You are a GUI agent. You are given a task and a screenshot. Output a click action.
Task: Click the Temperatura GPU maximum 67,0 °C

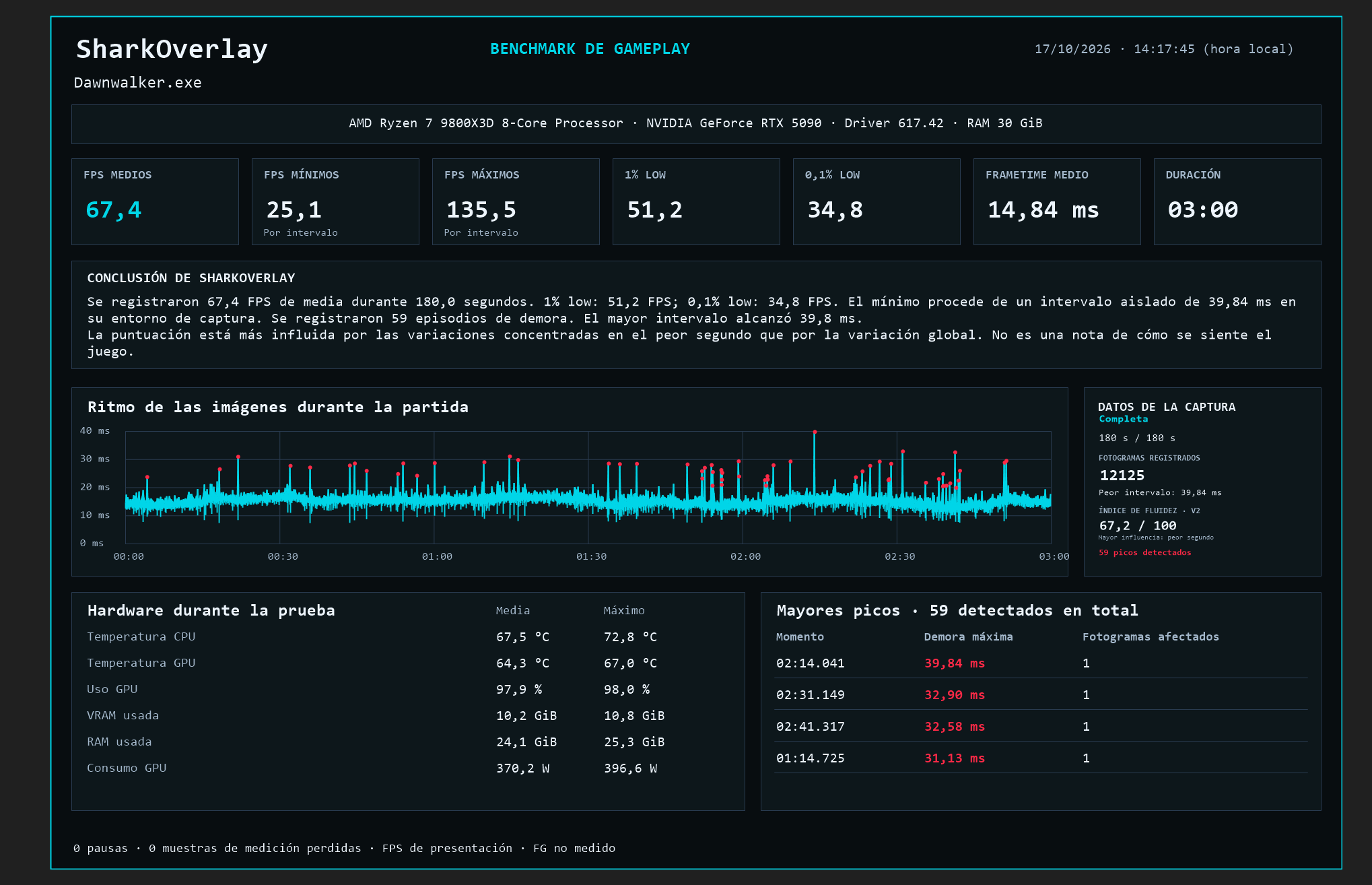click(630, 663)
